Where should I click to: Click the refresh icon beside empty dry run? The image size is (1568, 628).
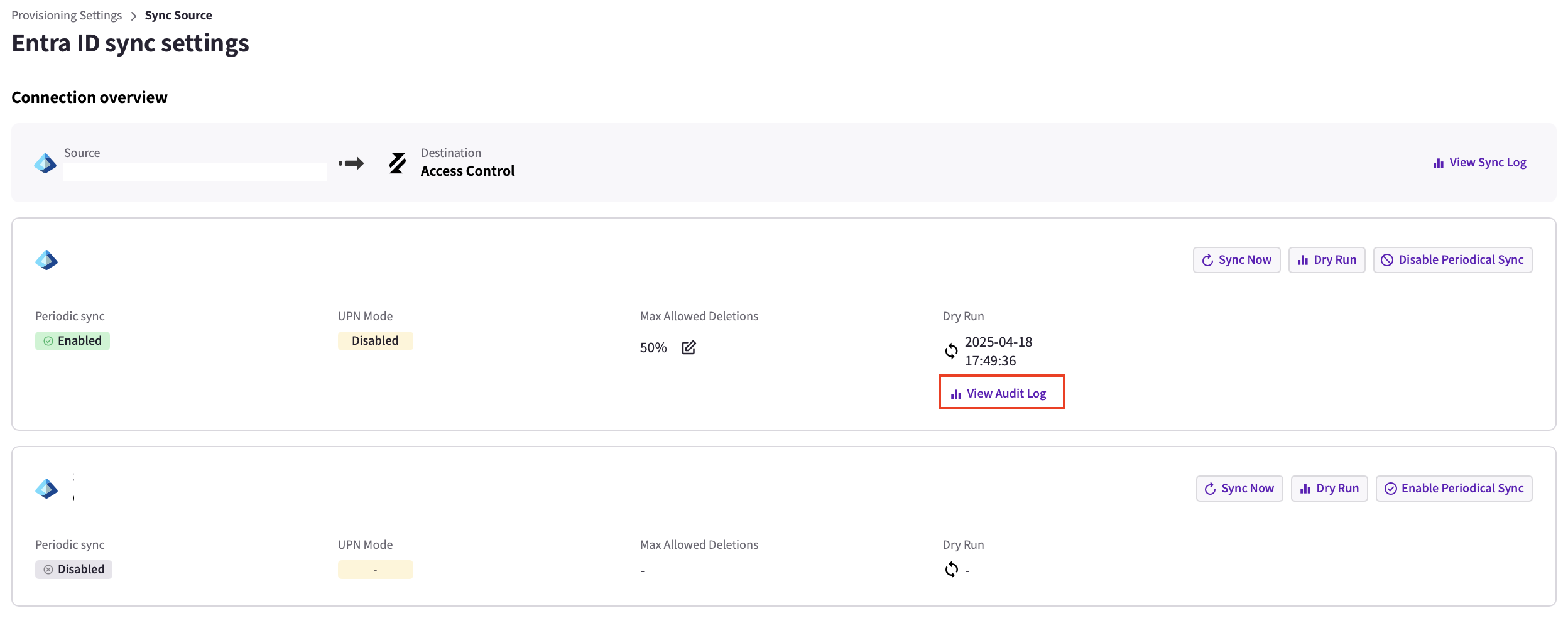[952, 570]
